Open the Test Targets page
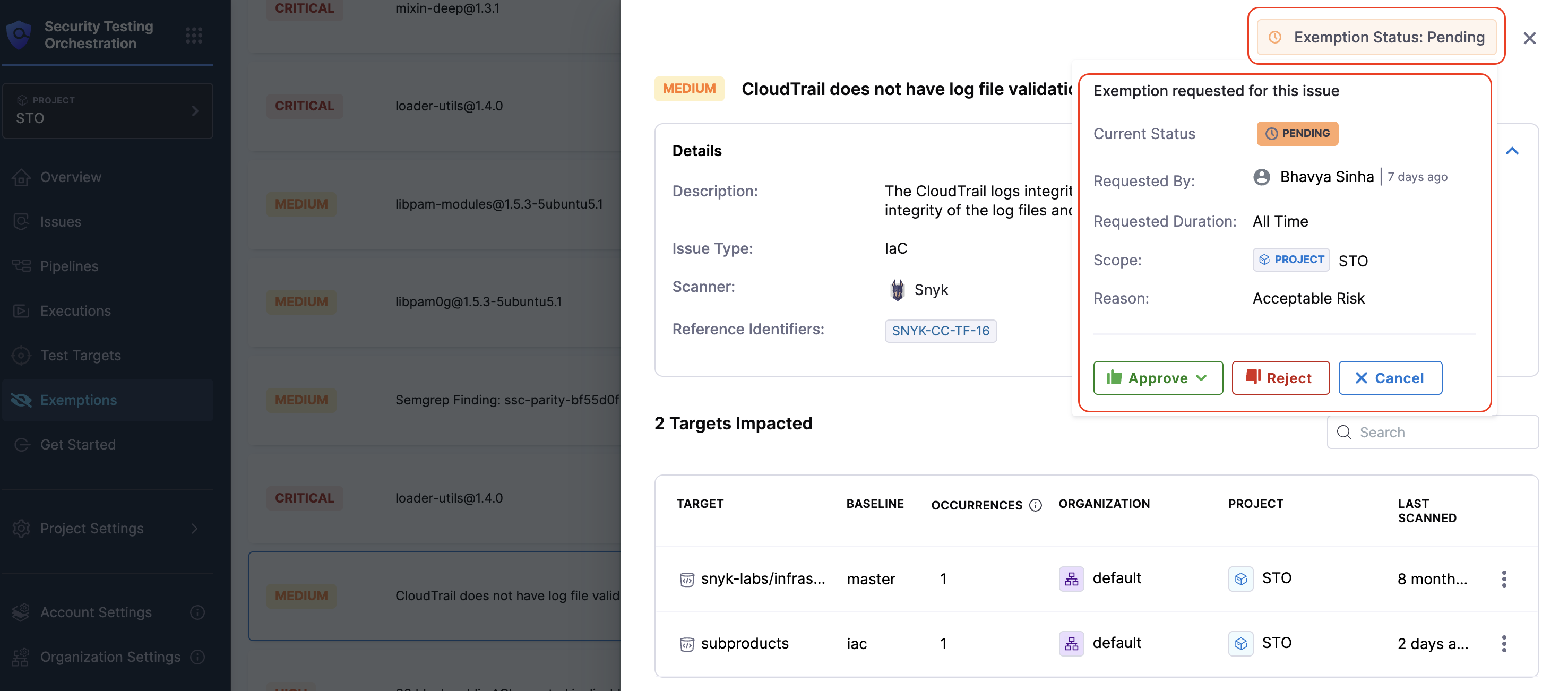This screenshot has width=1568, height=691. click(80, 355)
